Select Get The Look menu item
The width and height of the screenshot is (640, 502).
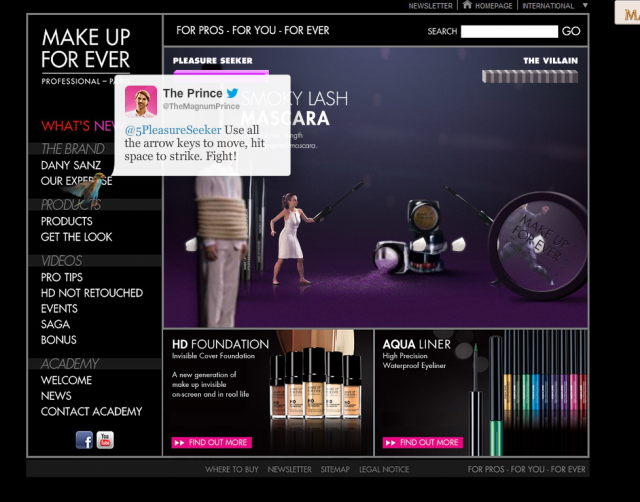click(77, 237)
